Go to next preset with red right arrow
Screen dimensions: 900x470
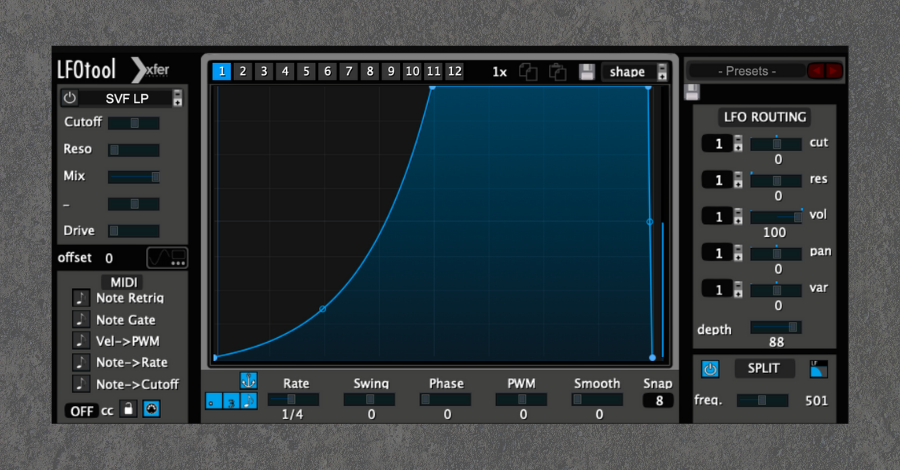tap(834, 71)
